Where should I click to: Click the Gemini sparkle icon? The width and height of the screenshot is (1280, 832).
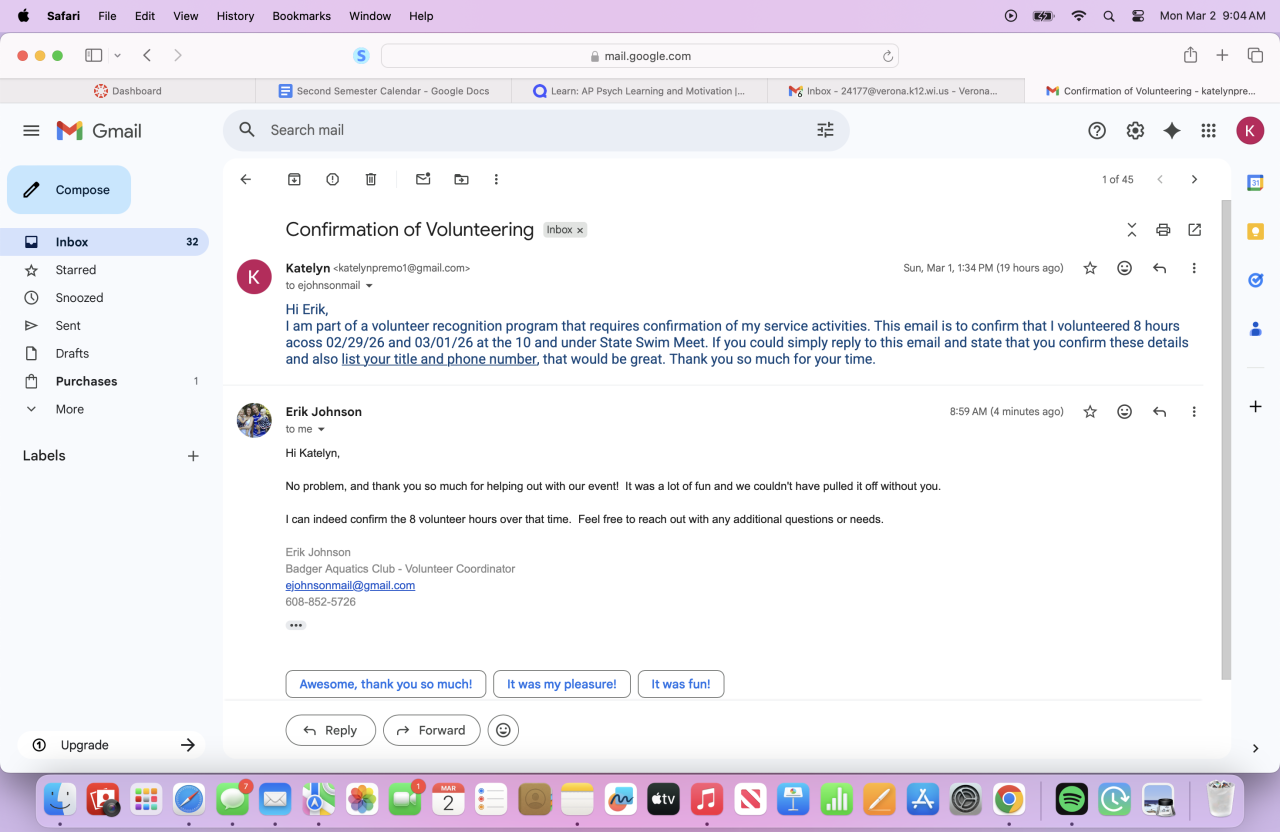(x=1172, y=130)
